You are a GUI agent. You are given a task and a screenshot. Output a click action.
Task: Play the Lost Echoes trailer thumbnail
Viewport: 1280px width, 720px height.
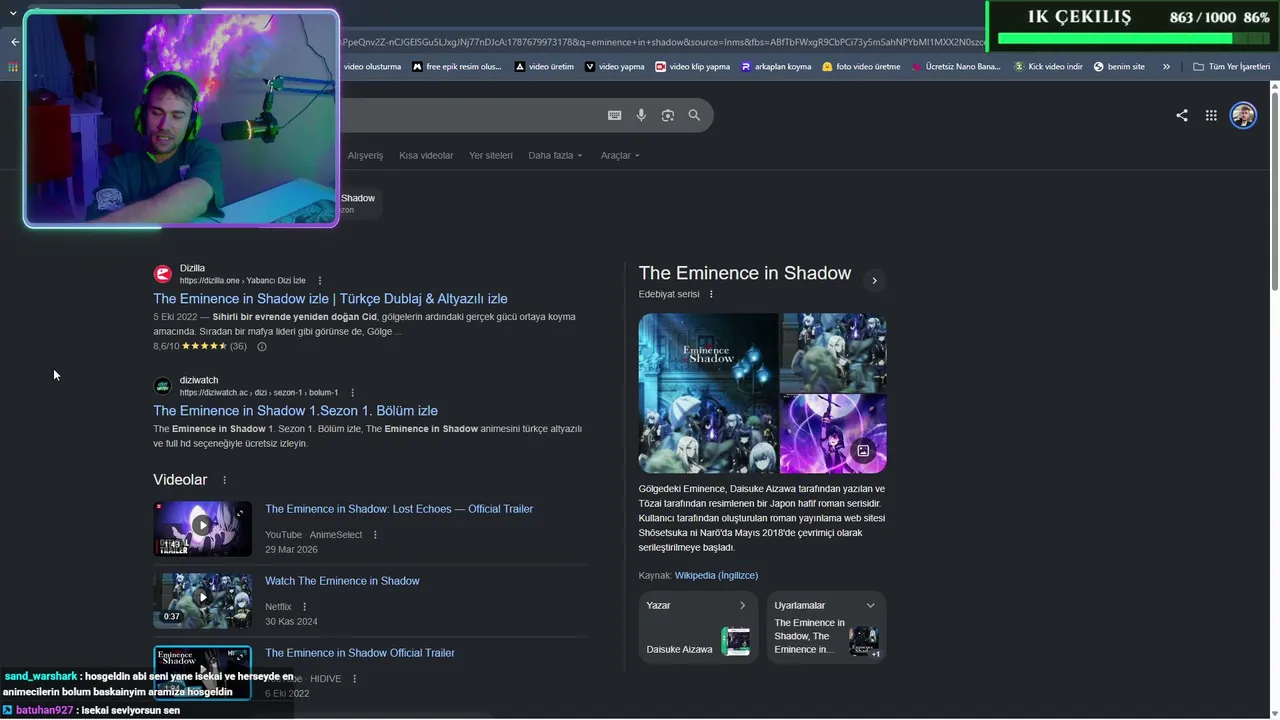[202, 529]
